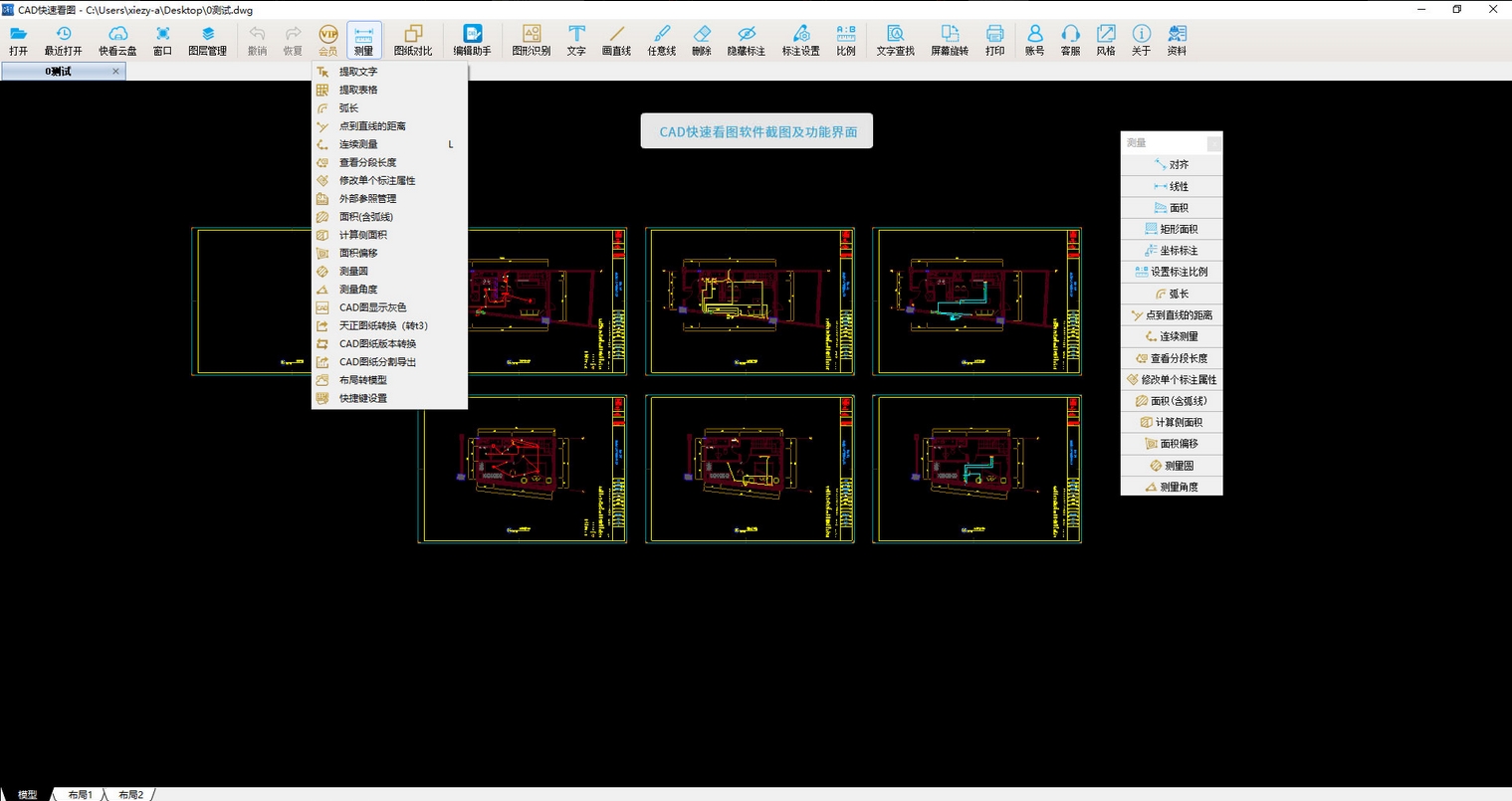The image size is (1512, 801).
Task: Switch to the 布局1 layout tab
Action: tap(81, 794)
